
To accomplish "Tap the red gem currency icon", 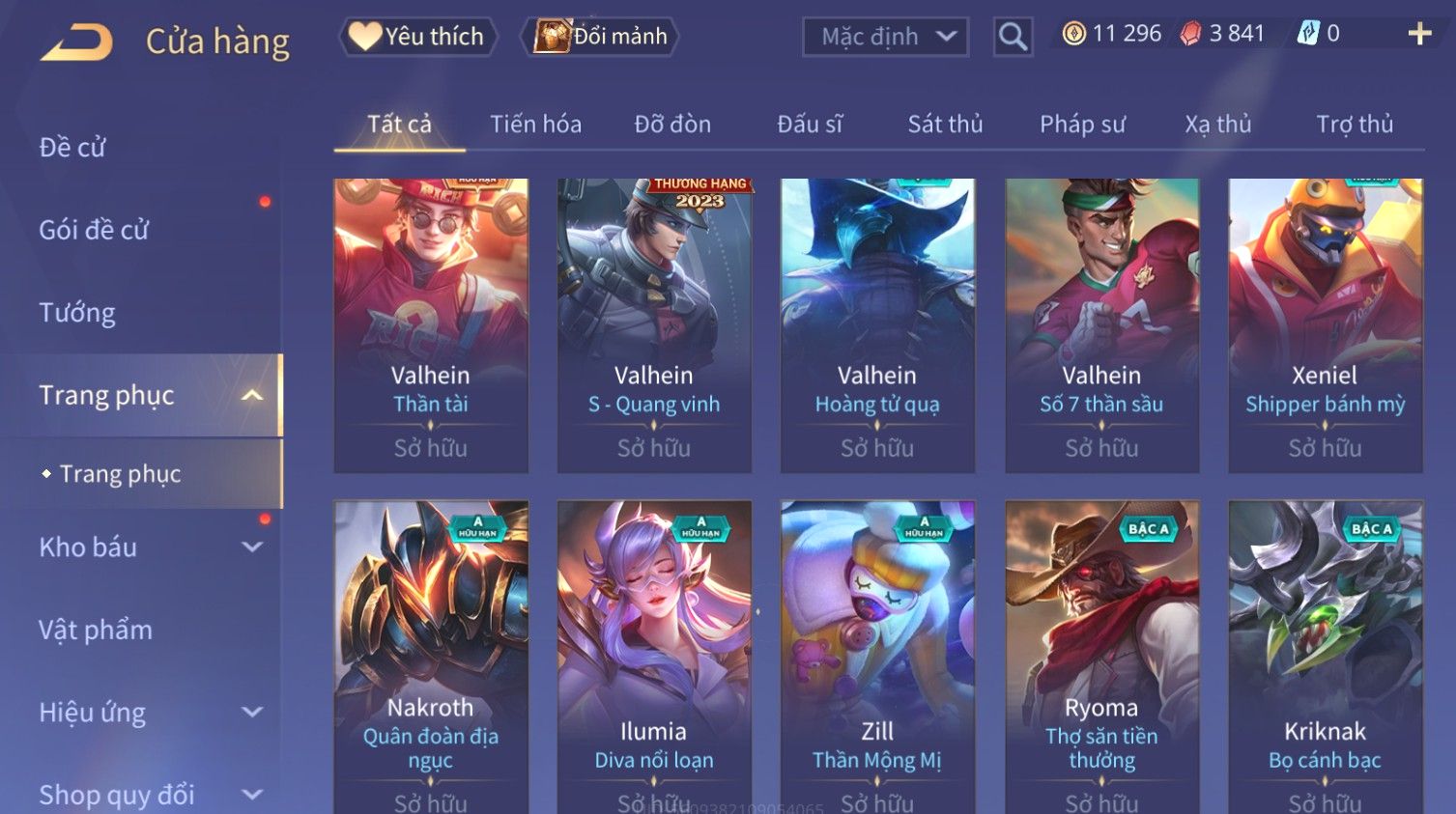I will (1190, 34).
